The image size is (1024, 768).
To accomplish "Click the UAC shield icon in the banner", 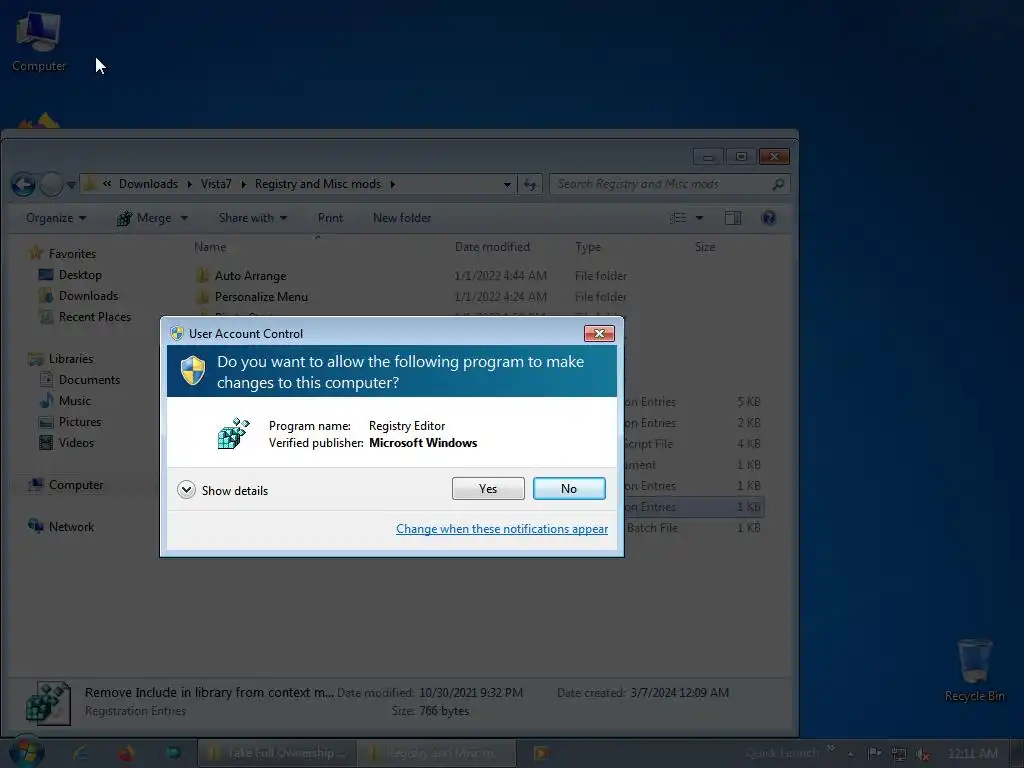I will [x=193, y=370].
